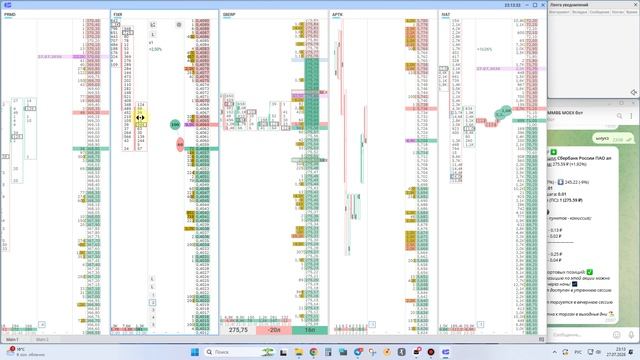Click the green 100 order marker in FIXR

(175, 124)
